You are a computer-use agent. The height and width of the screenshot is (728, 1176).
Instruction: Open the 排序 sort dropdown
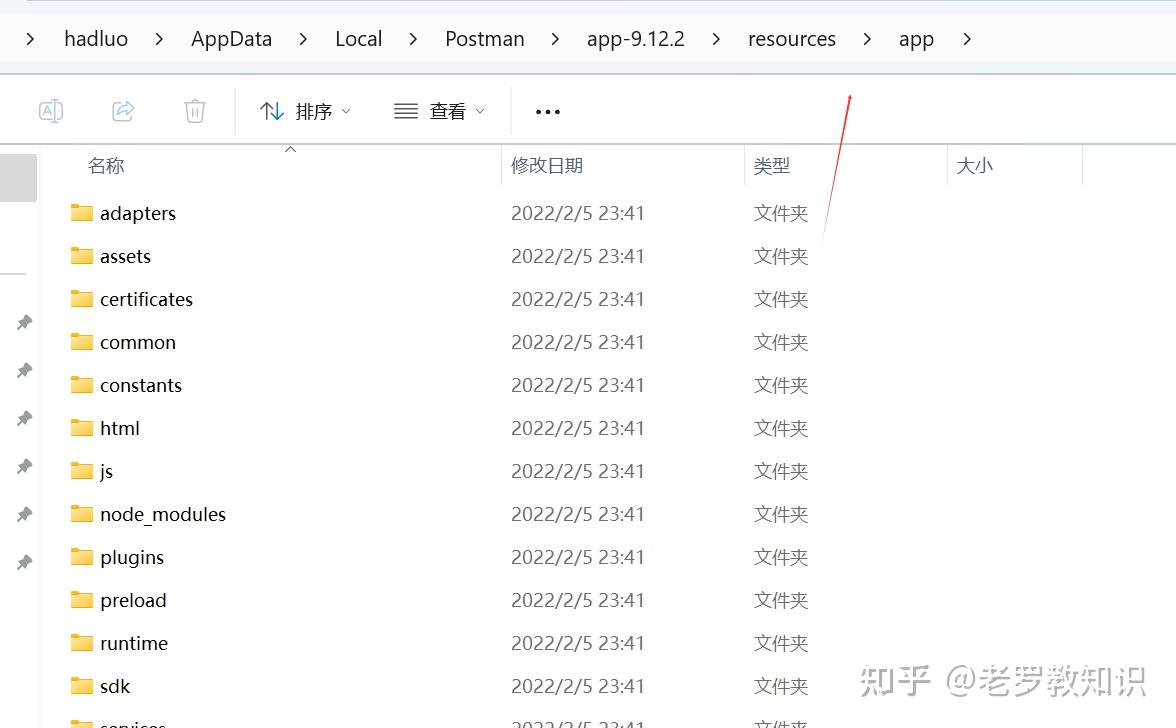point(305,112)
